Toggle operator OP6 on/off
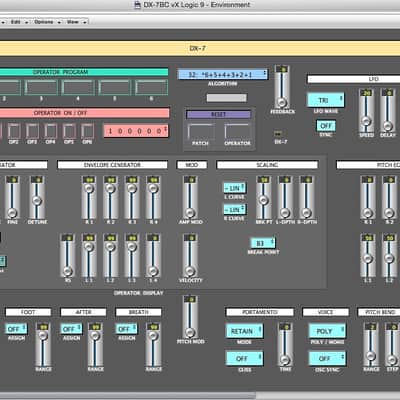The width and height of the screenshot is (400, 400). (87, 131)
